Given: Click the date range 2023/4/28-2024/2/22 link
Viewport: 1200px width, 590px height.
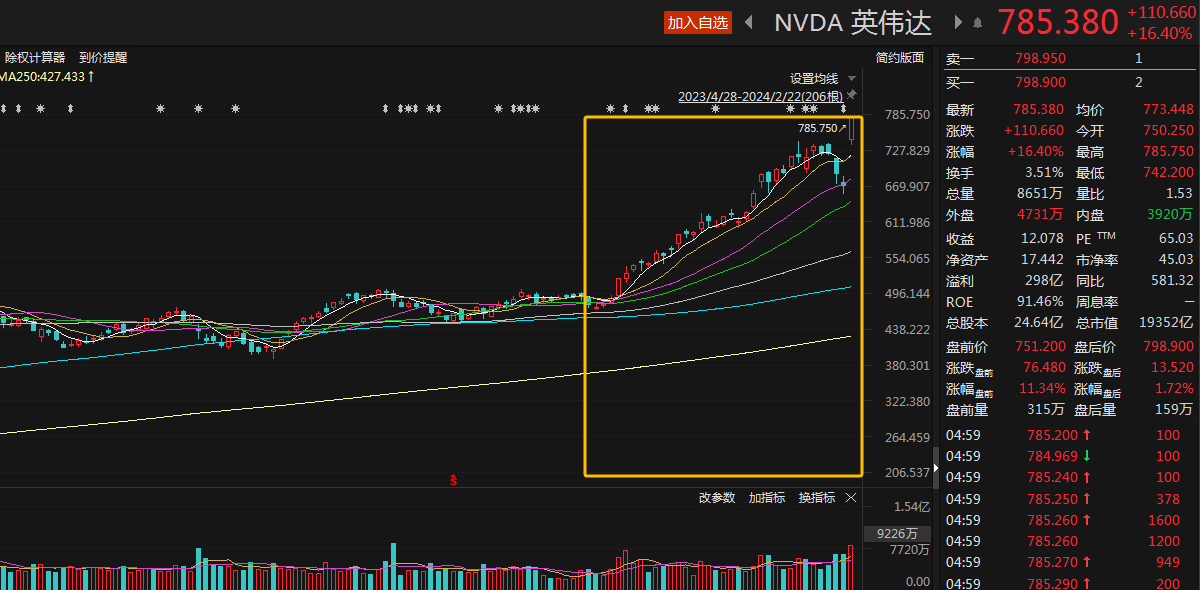Looking at the screenshot, I should click(x=760, y=97).
